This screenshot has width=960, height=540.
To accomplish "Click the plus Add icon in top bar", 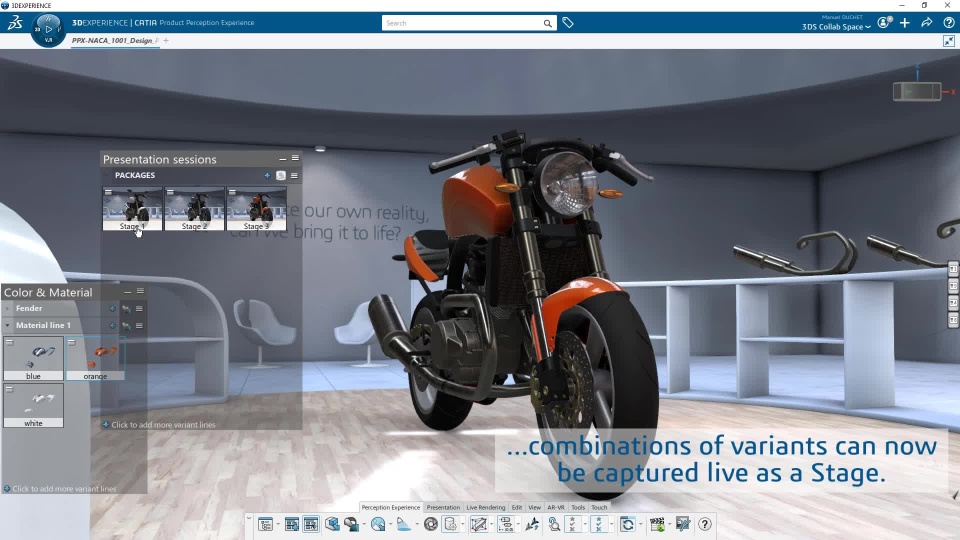I will (x=905, y=23).
